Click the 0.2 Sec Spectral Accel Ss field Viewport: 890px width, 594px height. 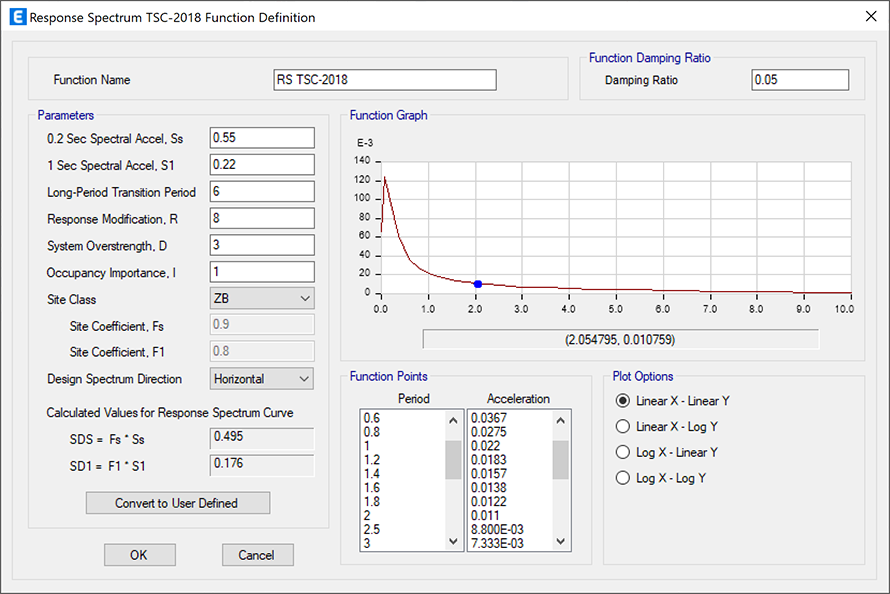click(x=262, y=138)
